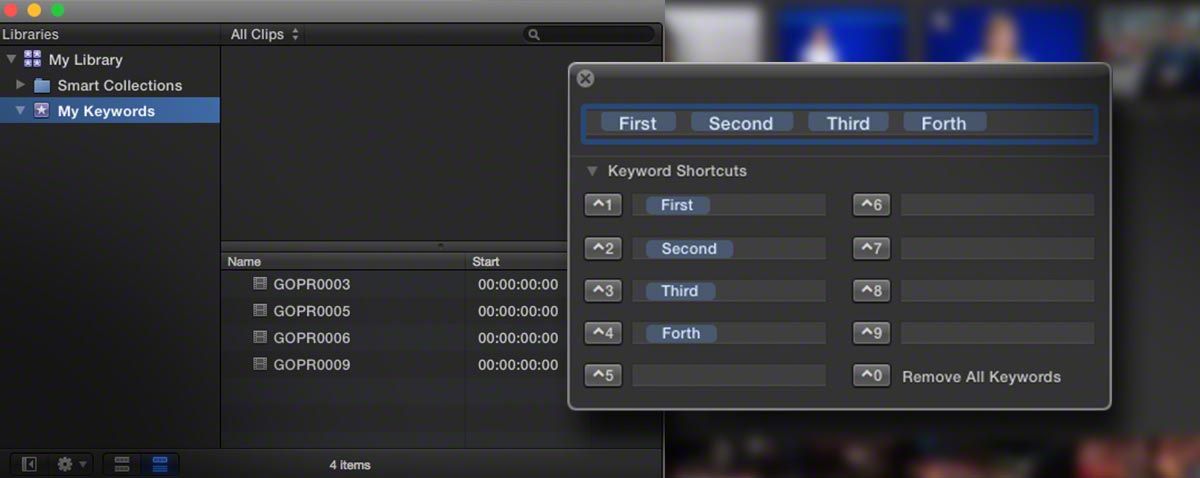Image resolution: width=1200 pixels, height=478 pixels.
Task: Click the film clip icon beside GOPR0006
Action: point(261,338)
